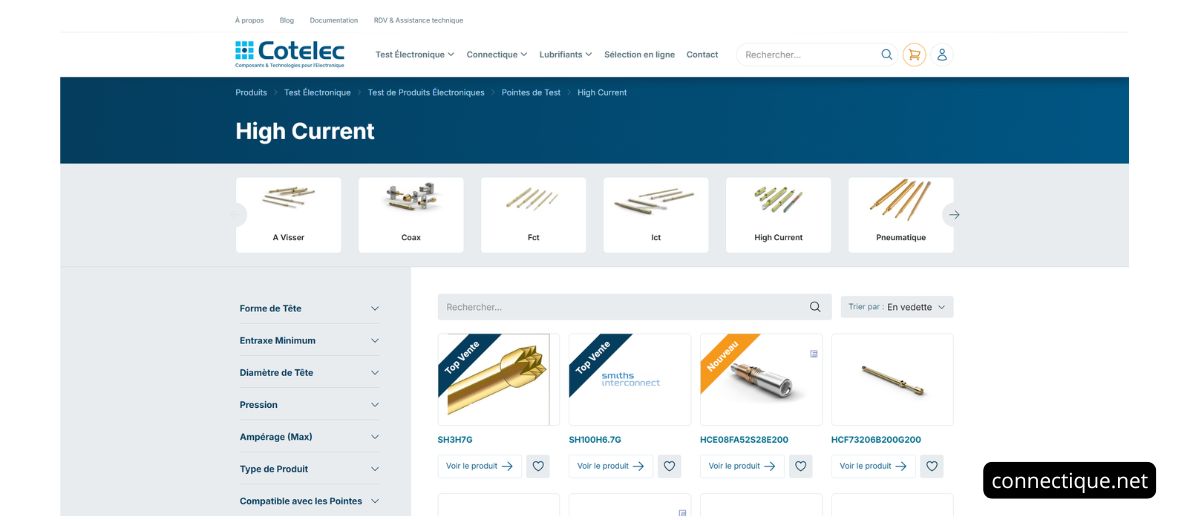Select the Pneumatique category card

tap(900, 215)
